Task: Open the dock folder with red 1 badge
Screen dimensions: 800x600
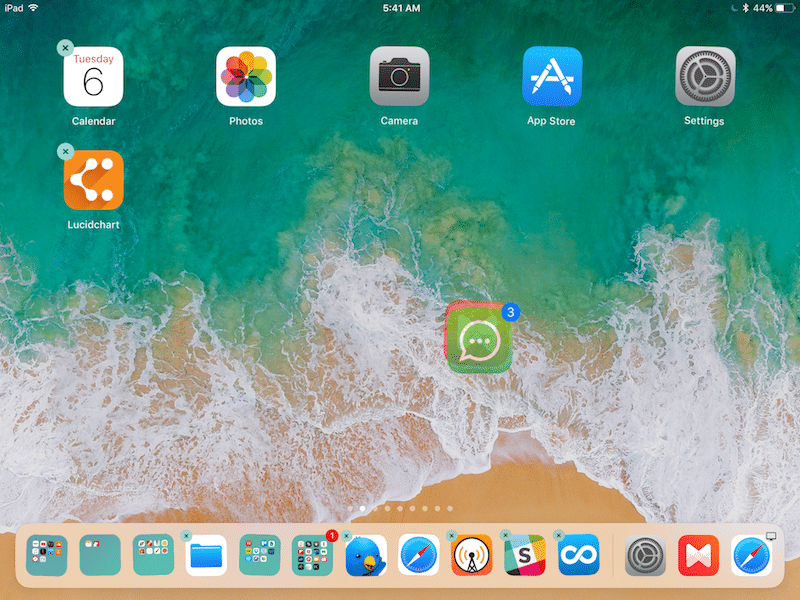Action: 312,555
